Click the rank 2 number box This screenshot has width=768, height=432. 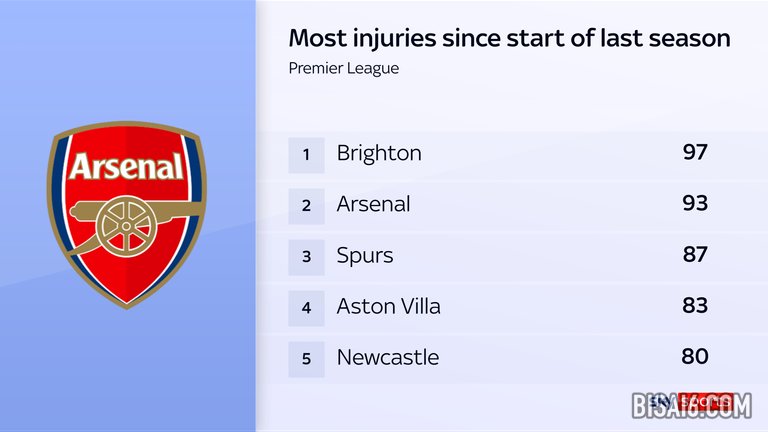click(307, 205)
